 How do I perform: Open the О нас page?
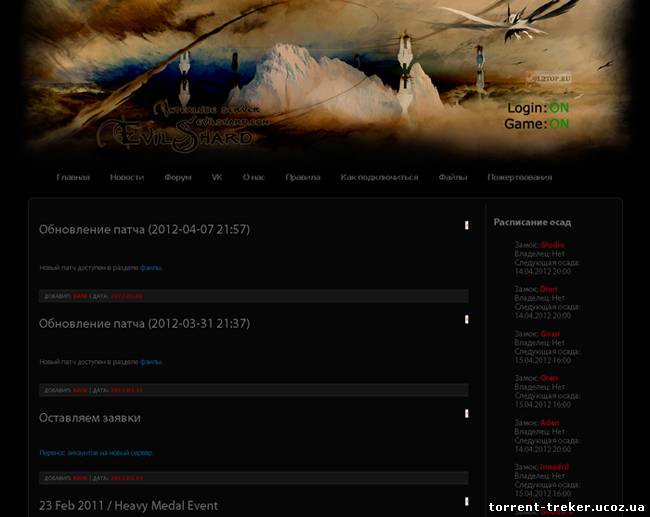(x=253, y=177)
